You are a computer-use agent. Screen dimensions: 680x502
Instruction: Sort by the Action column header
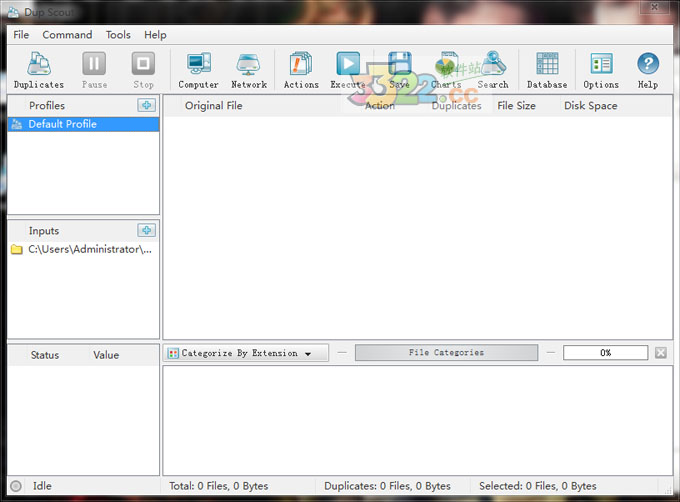(380, 105)
